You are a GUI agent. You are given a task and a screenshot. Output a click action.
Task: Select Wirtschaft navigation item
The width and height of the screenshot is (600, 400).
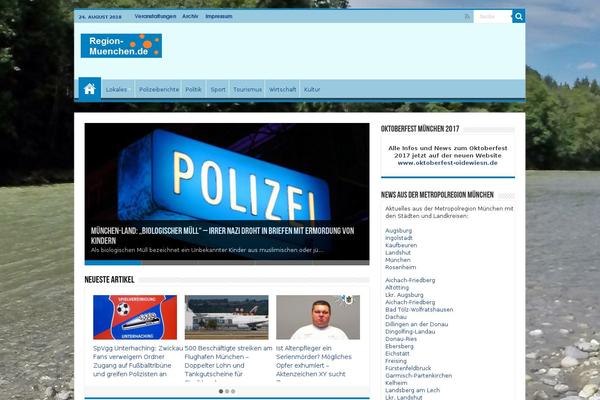(x=282, y=89)
